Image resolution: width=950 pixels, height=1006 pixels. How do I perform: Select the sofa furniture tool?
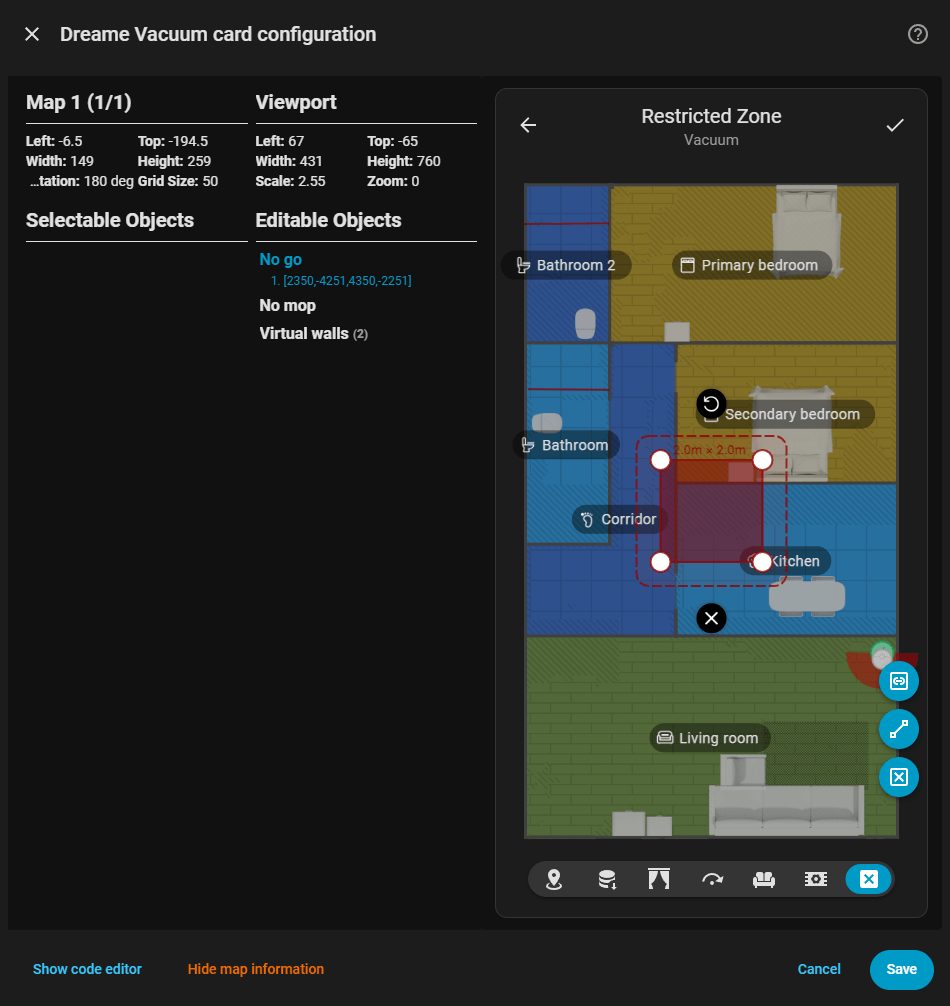pyautogui.click(x=763, y=879)
